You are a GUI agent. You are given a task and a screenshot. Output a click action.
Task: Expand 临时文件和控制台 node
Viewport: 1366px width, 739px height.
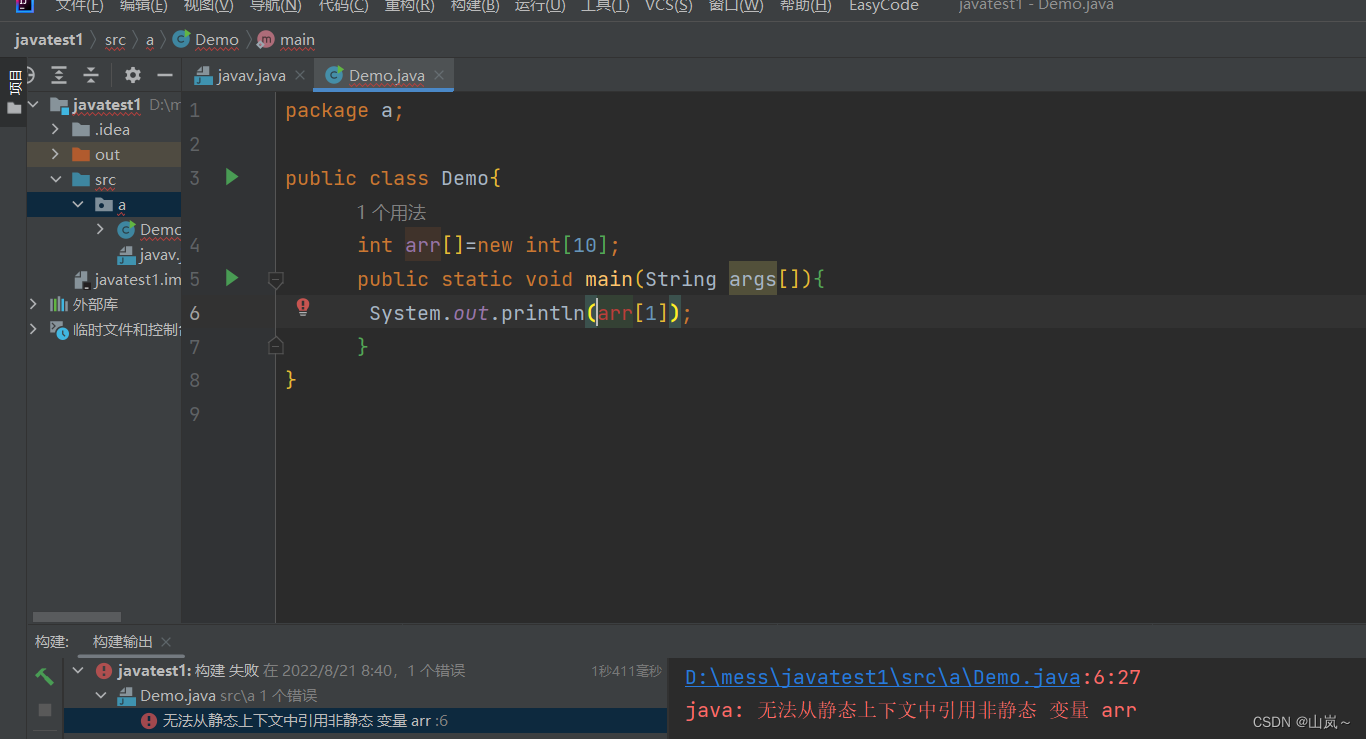coord(34,329)
